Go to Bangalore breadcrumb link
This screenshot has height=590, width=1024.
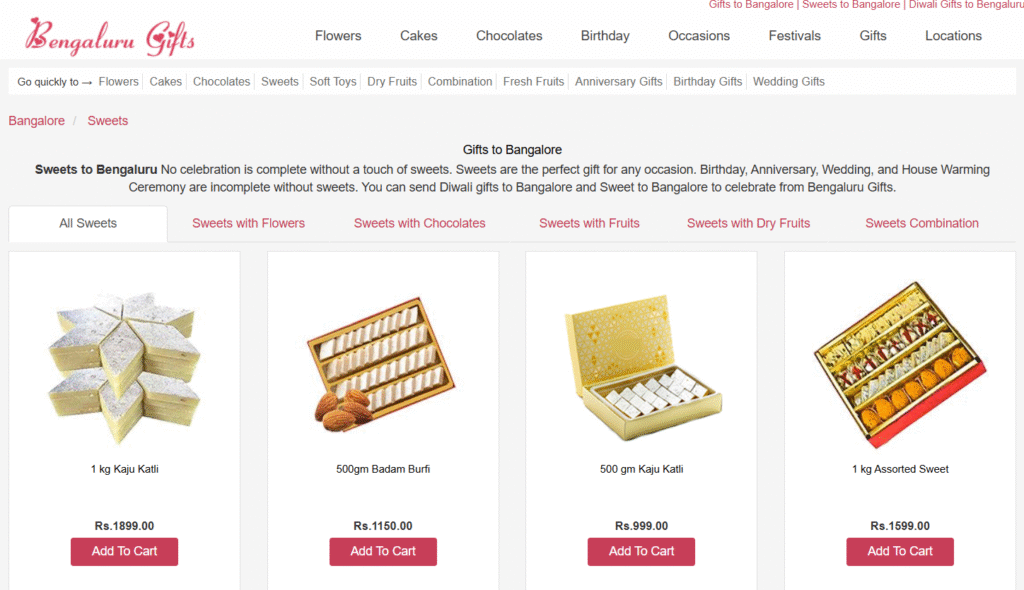[37, 121]
